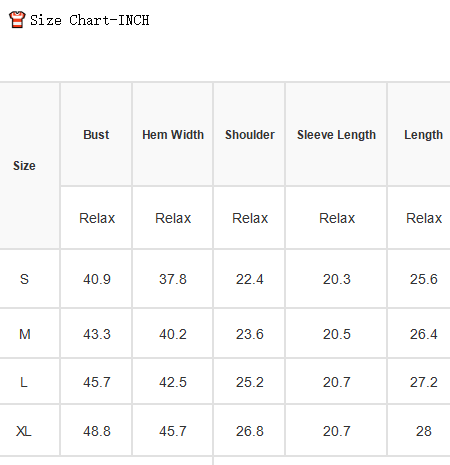Click the red t-shirt icon

click(x=17, y=19)
